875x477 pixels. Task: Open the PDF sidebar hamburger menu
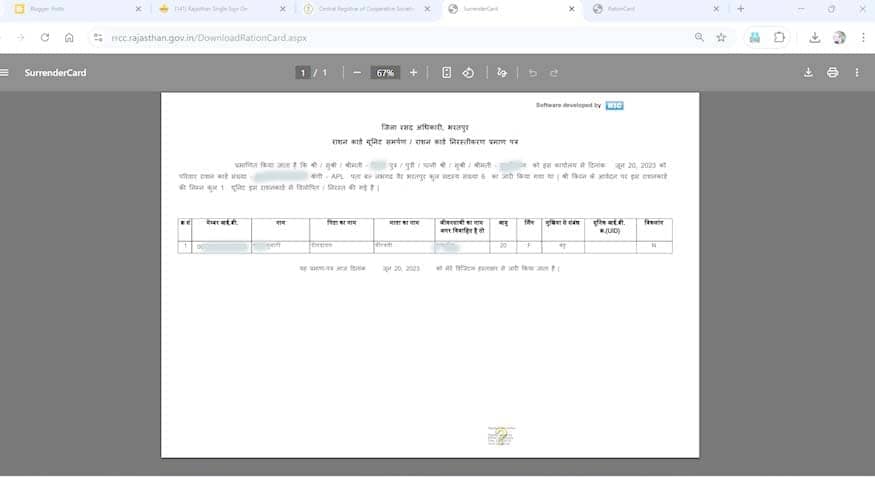point(5,72)
